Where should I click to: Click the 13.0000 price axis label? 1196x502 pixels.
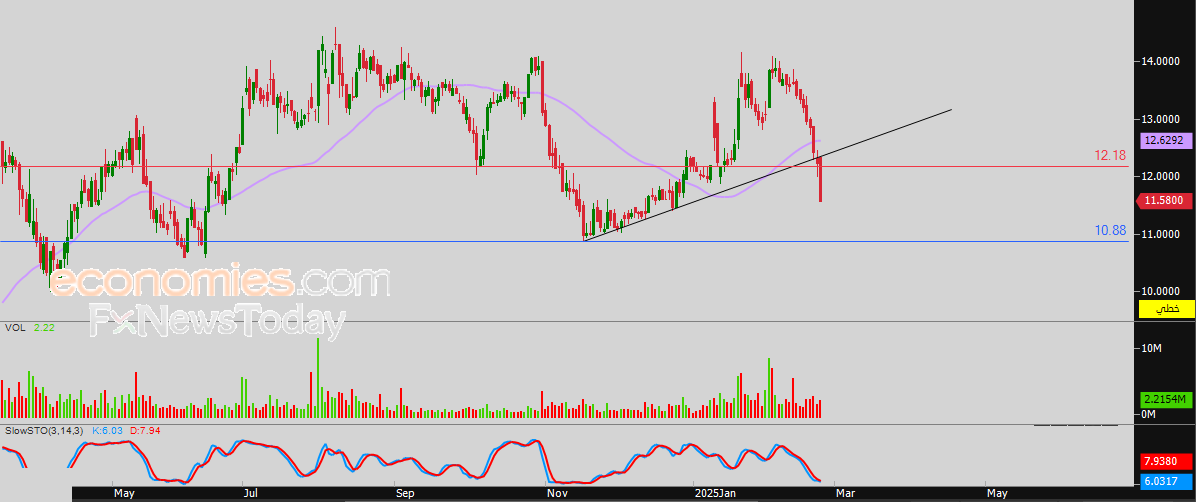[1159, 119]
